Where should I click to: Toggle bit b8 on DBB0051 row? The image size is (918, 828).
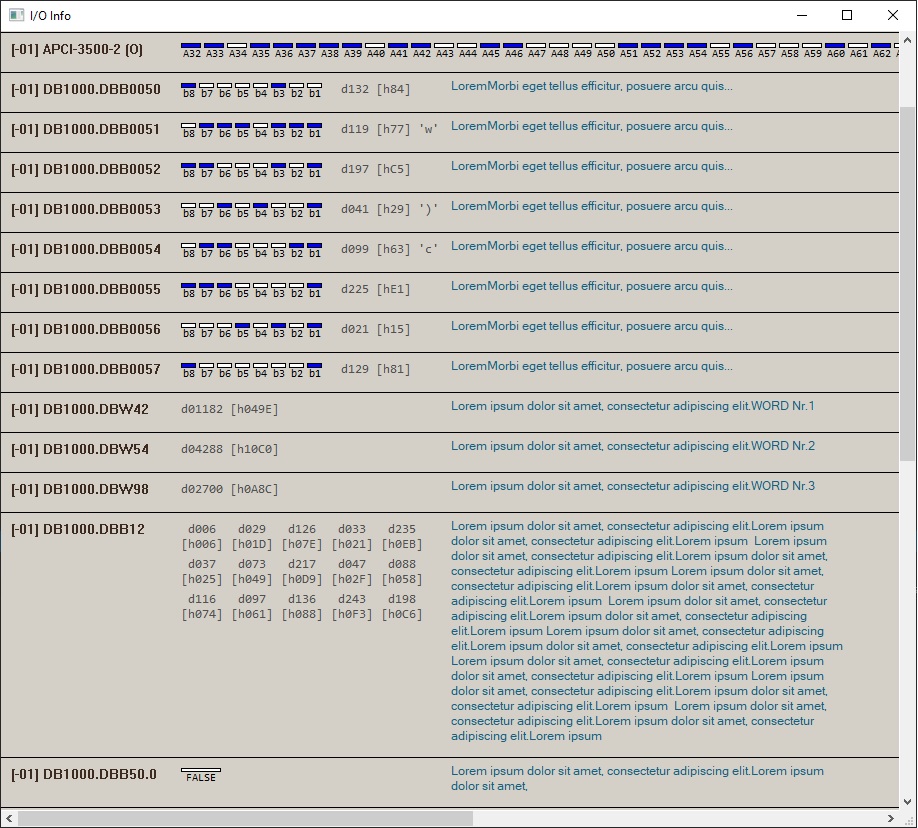coord(188,123)
